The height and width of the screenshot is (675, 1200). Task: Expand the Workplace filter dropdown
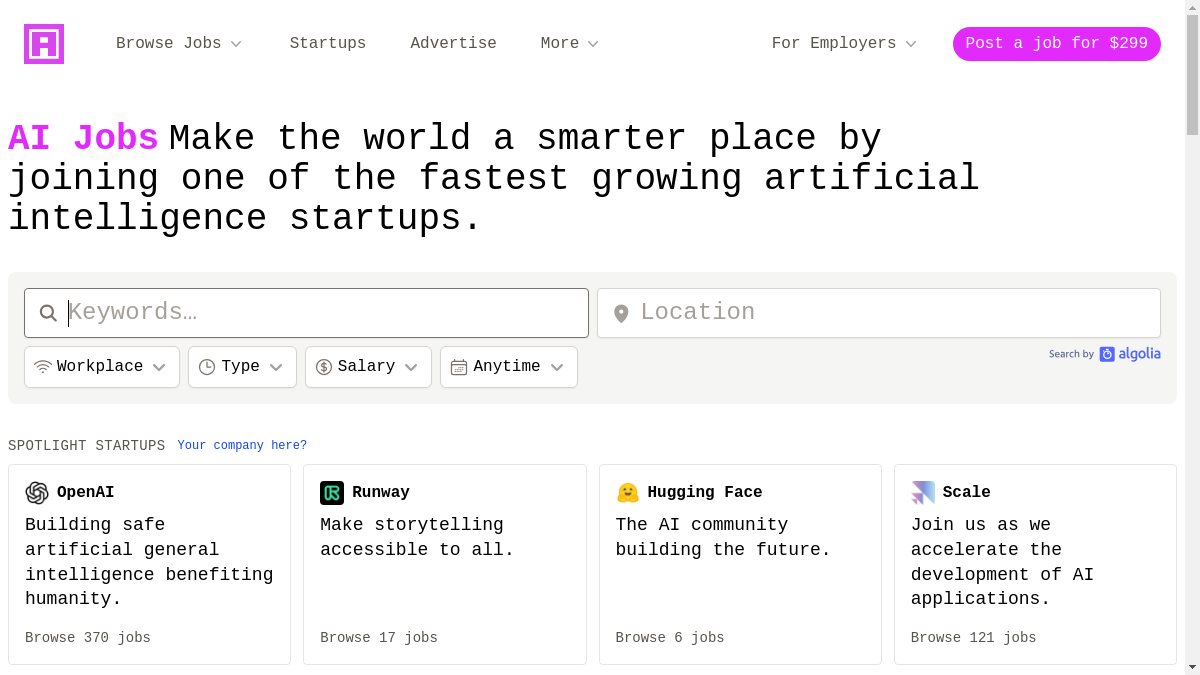102,367
